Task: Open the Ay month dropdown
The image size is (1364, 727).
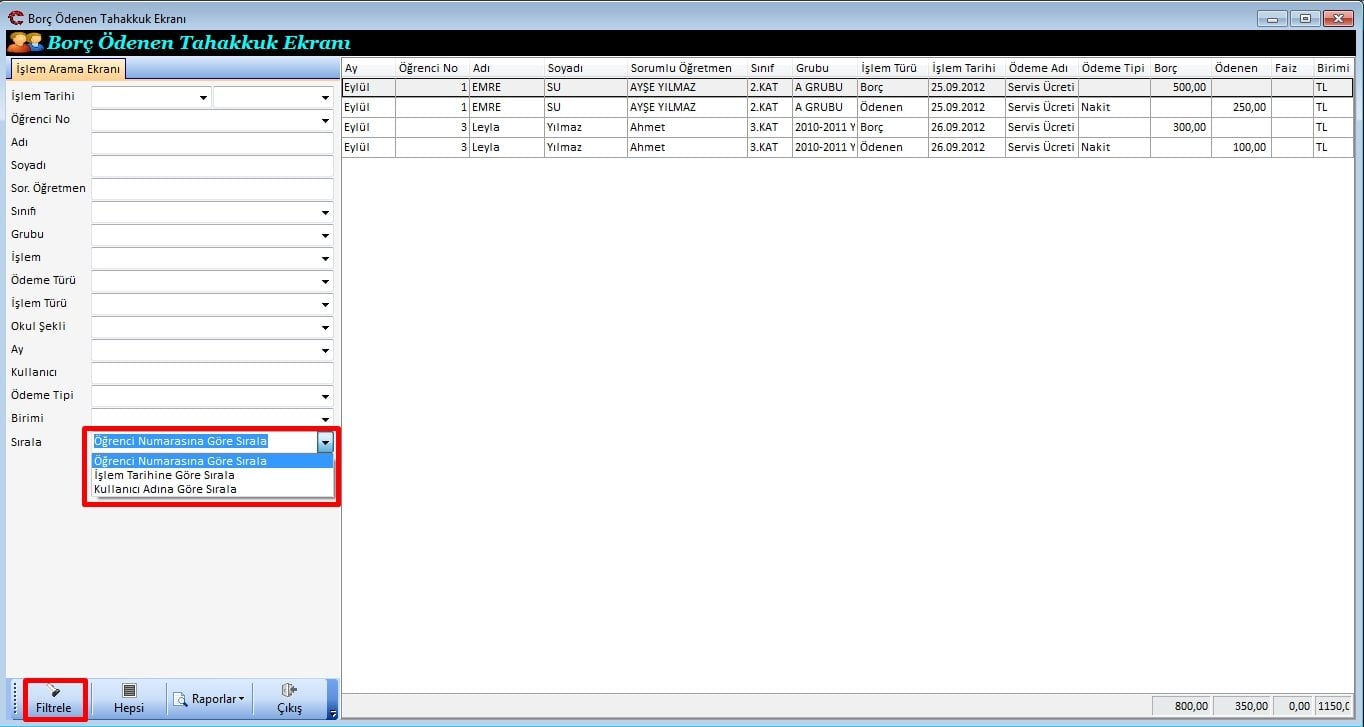Action: [x=325, y=351]
